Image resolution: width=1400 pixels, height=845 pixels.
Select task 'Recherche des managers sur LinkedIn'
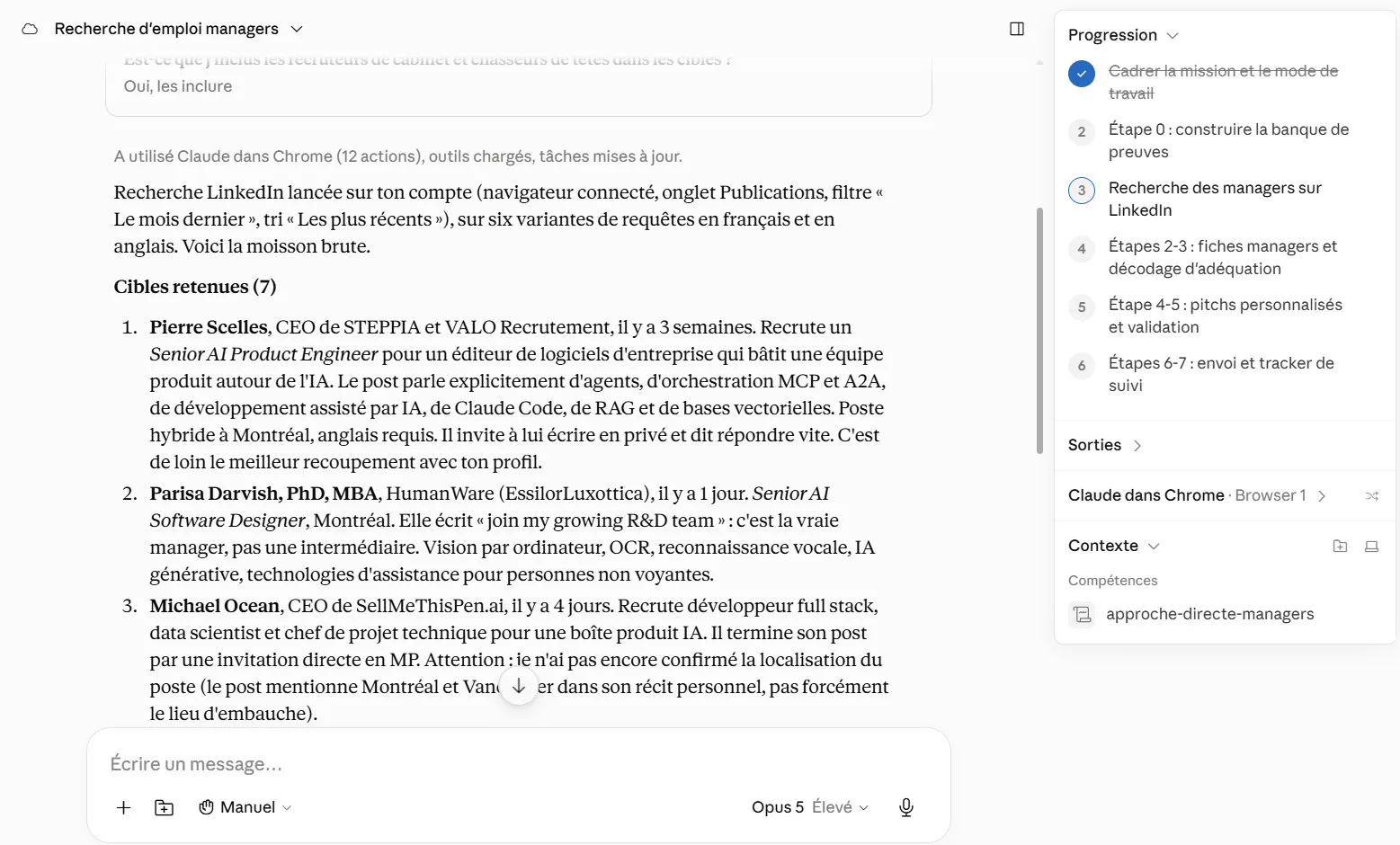[x=1215, y=199]
